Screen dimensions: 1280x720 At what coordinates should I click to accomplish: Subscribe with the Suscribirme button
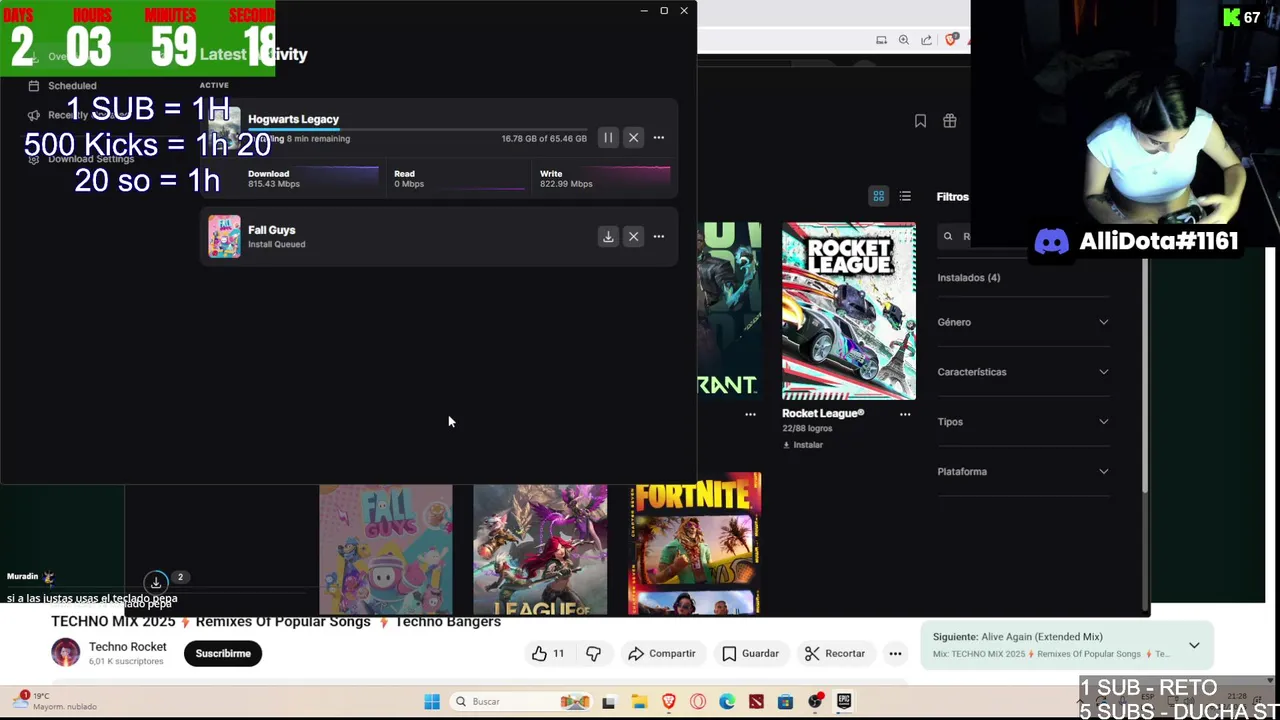click(223, 654)
